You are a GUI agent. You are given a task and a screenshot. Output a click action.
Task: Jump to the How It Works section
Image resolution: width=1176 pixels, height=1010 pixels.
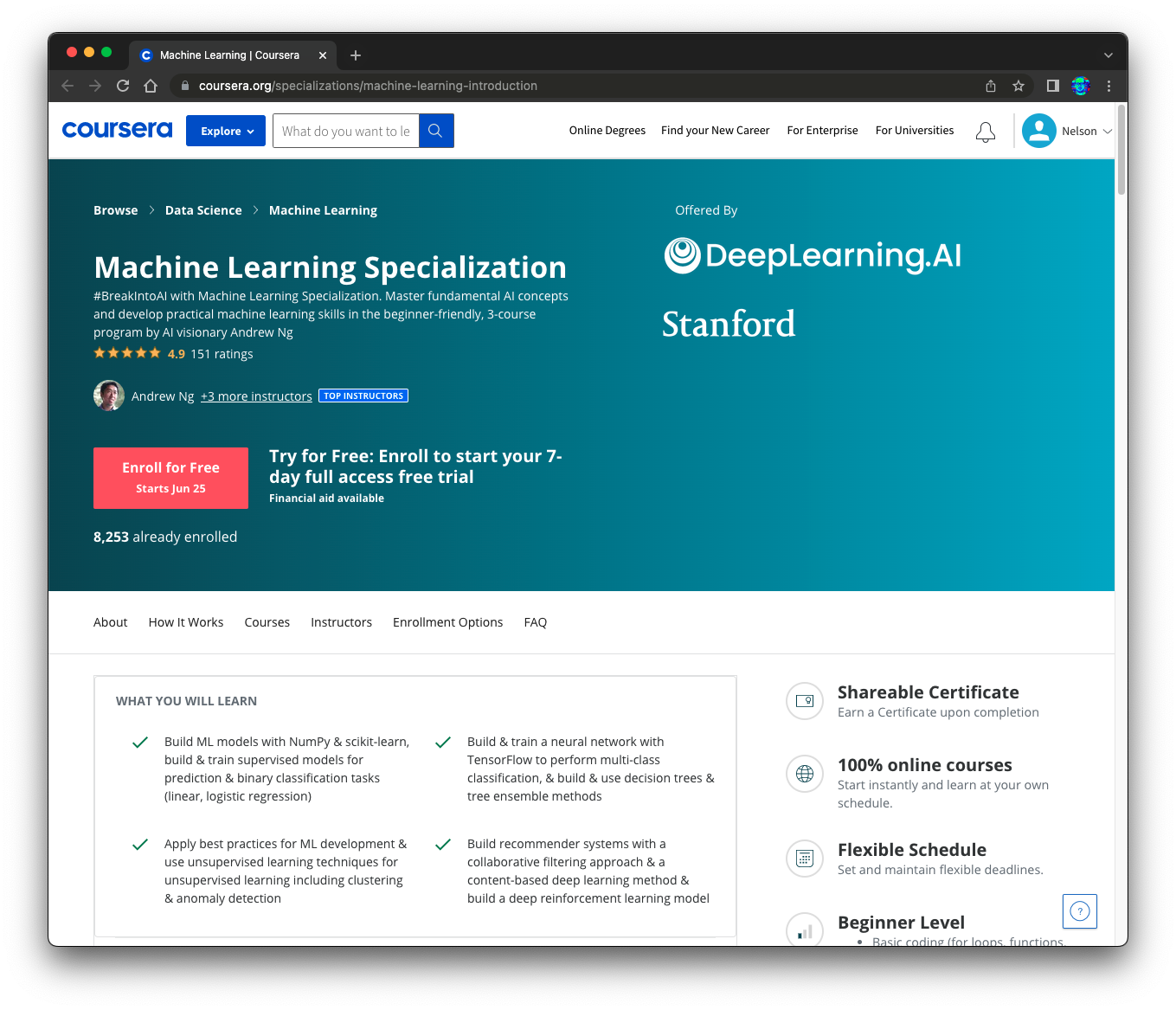click(x=186, y=622)
